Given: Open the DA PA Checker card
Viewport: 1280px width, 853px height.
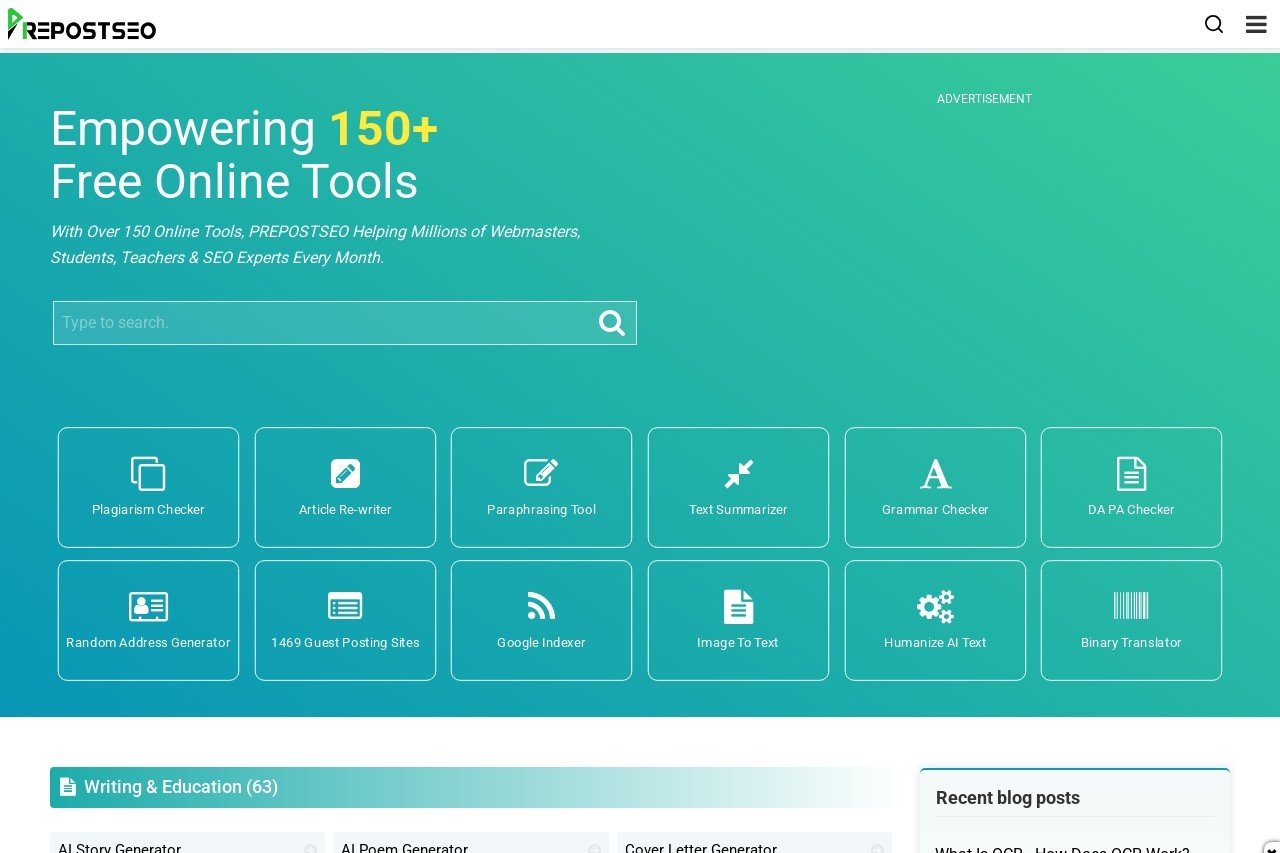Looking at the screenshot, I should [x=1131, y=487].
